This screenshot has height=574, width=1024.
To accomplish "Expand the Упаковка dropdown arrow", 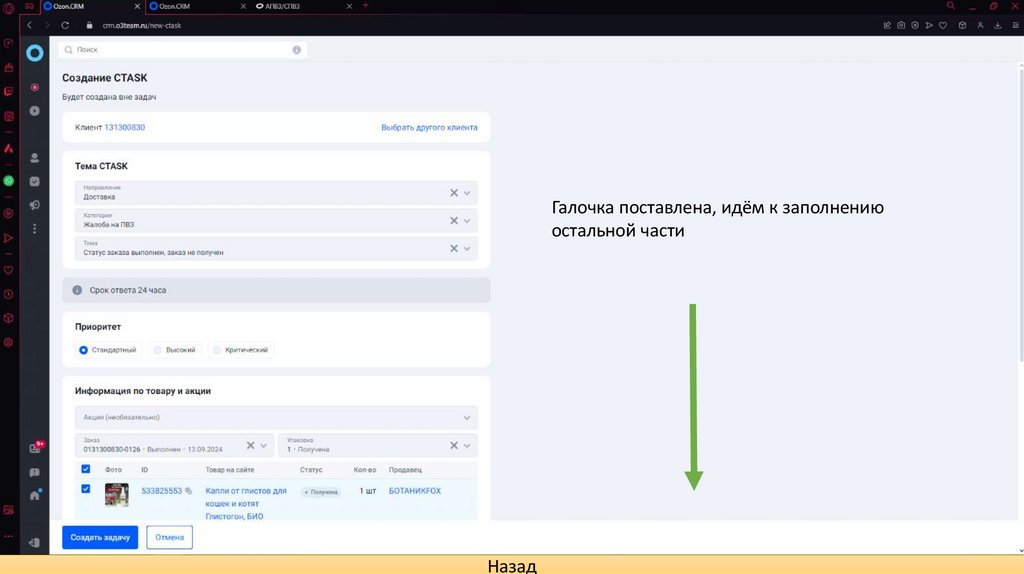I will pos(467,445).
